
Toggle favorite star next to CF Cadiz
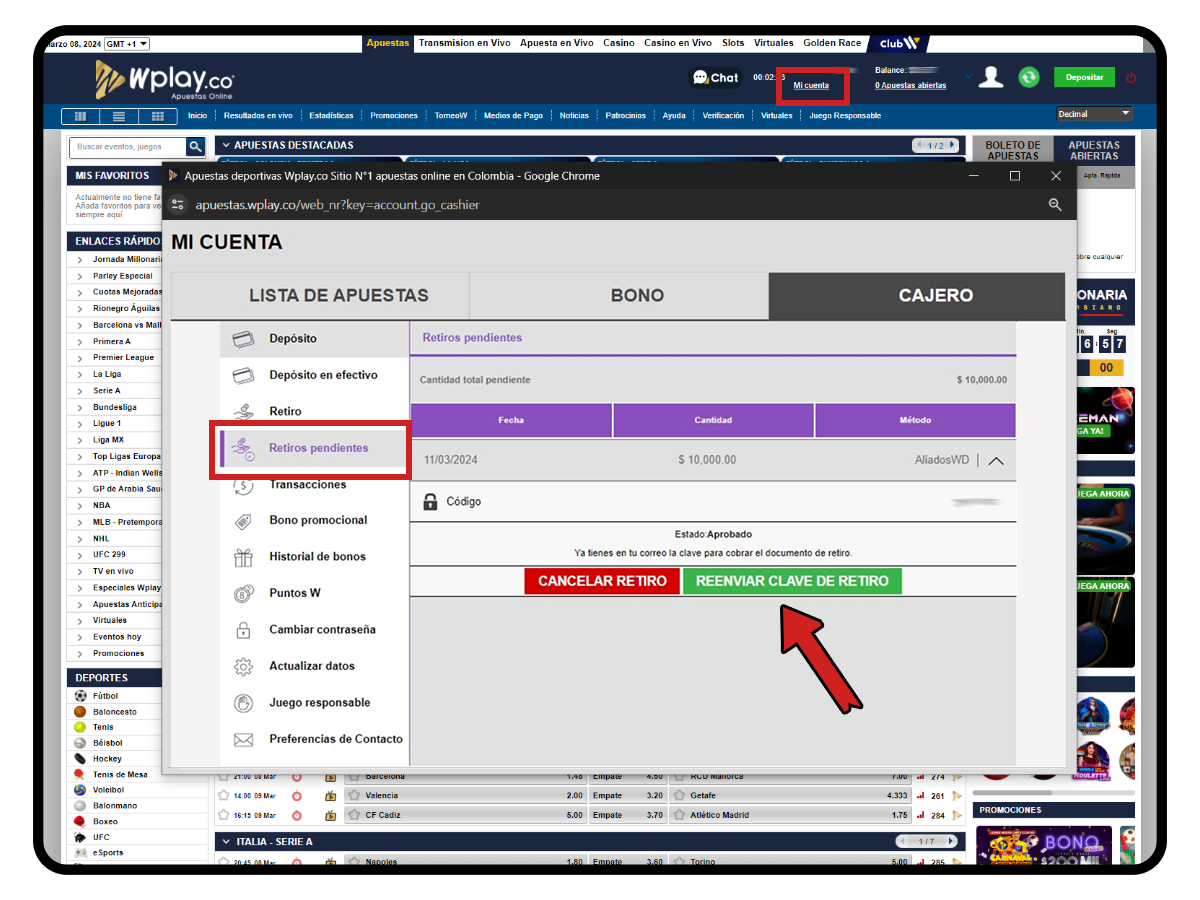tap(354, 815)
